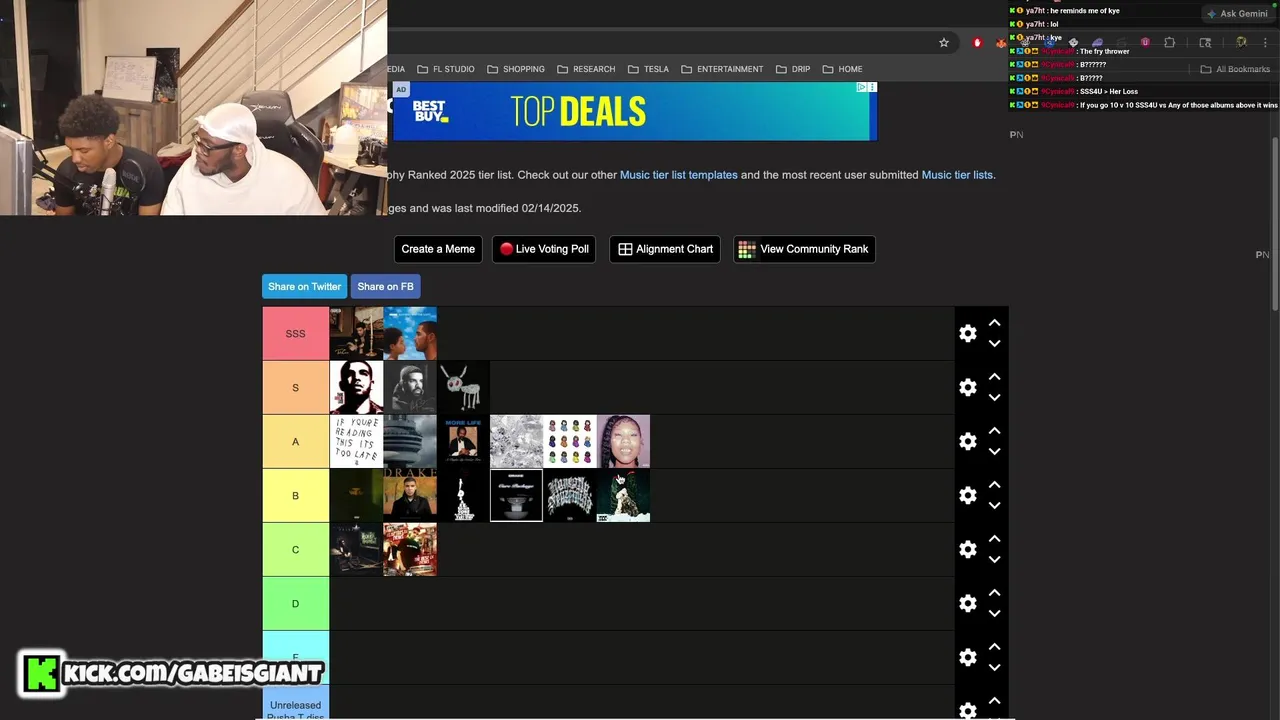
Task: Open settings gear for S tier
Action: point(967,387)
